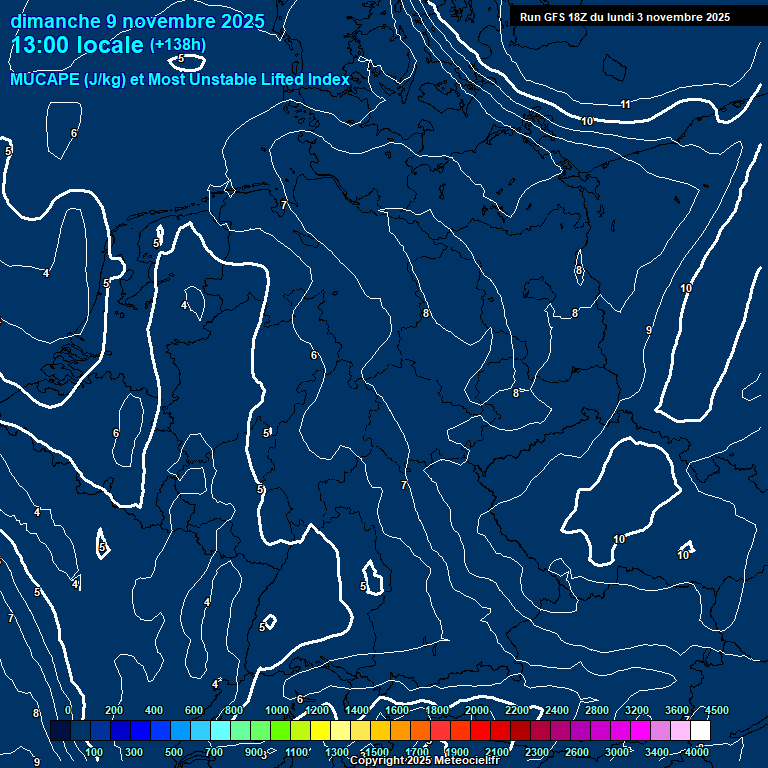768x768 pixels.
Task: Click the "11" contour label on the map
Action: click(x=625, y=104)
